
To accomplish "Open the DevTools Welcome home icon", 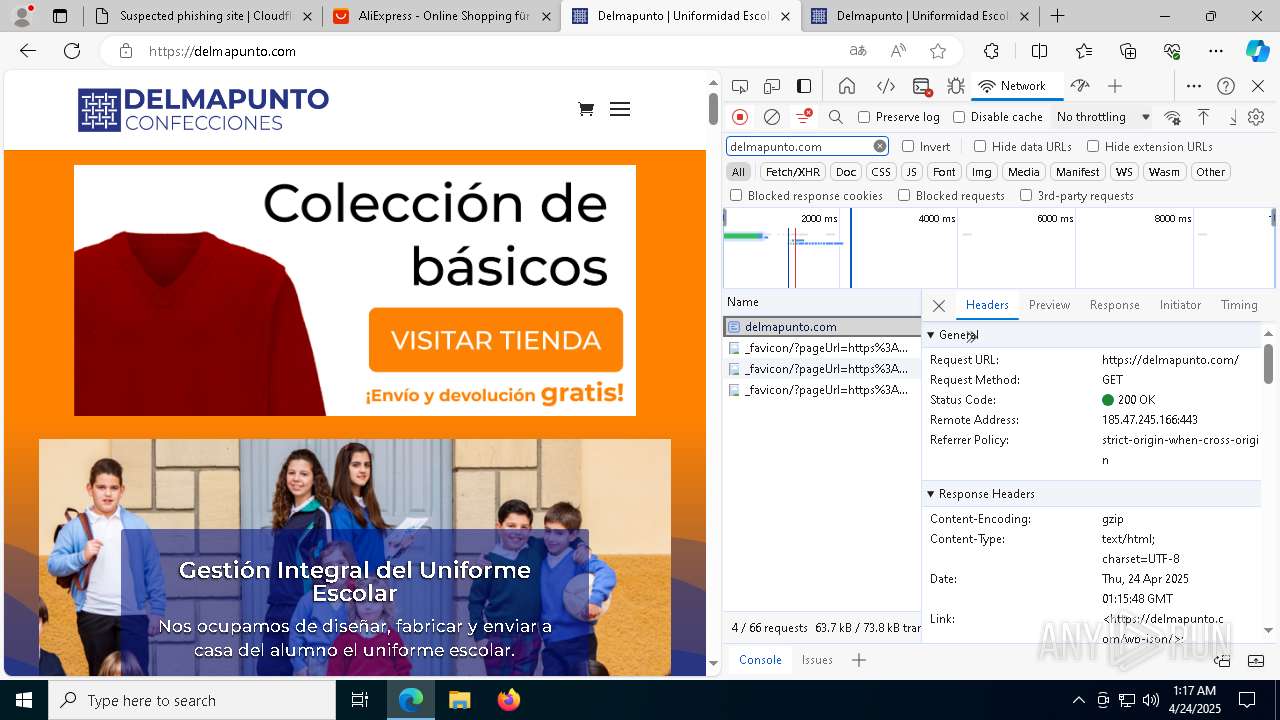I will [847, 86].
